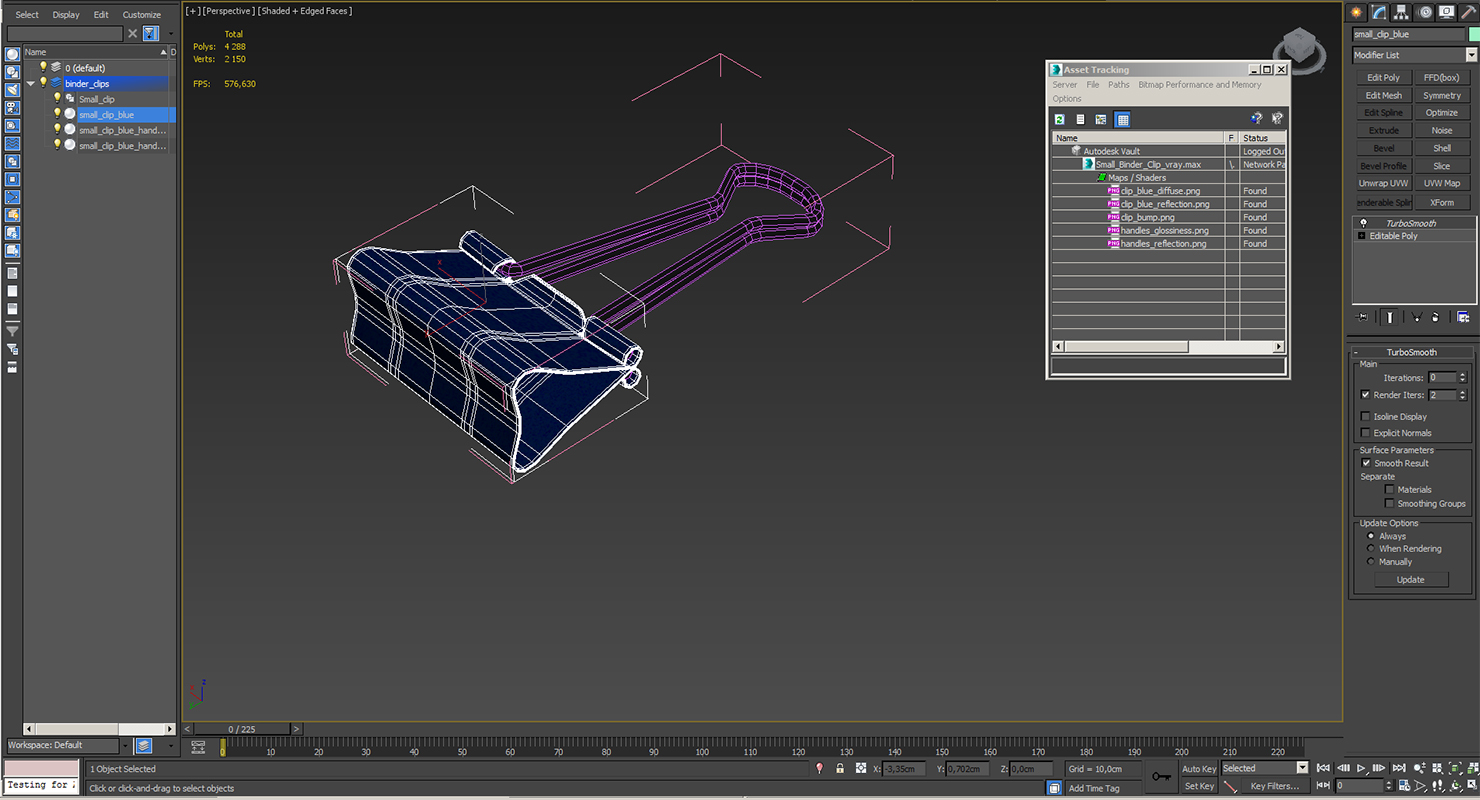The width and height of the screenshot is (1480, 800).
Task: Click Asset Tracking horizontal scrollbar thumb
Action: pos(1126,346)
